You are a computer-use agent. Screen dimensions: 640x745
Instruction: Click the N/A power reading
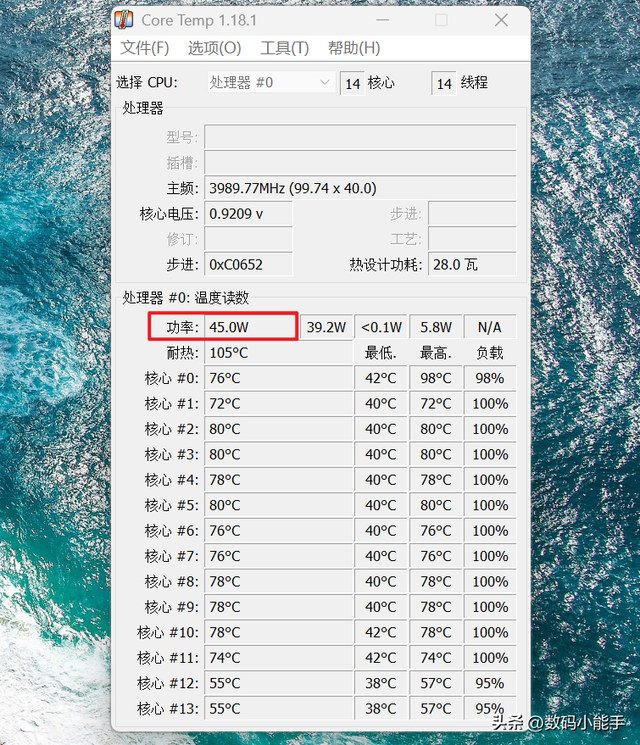coord(490,327)
